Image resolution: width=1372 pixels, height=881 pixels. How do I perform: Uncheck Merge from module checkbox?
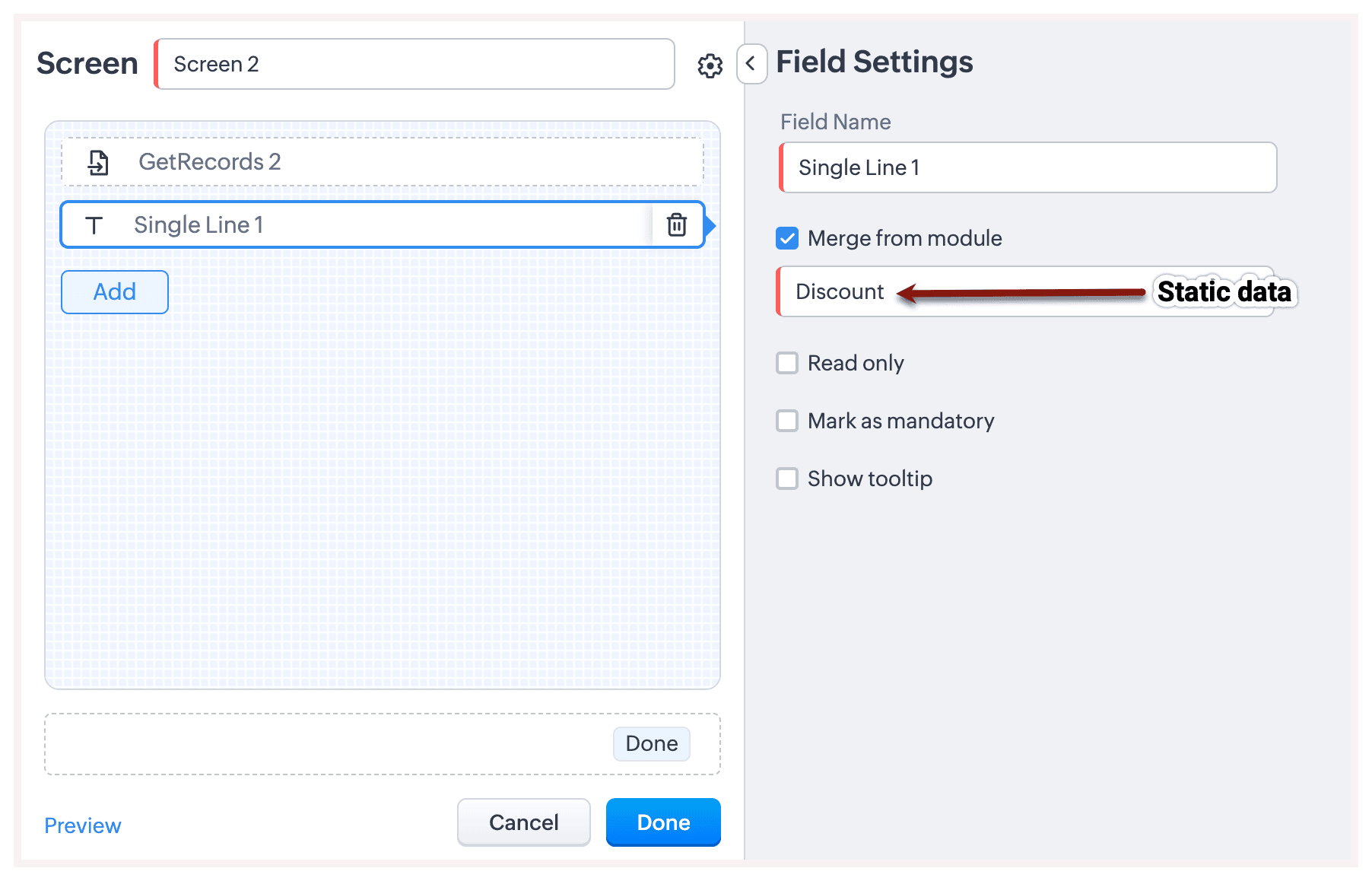click(787, 238)
